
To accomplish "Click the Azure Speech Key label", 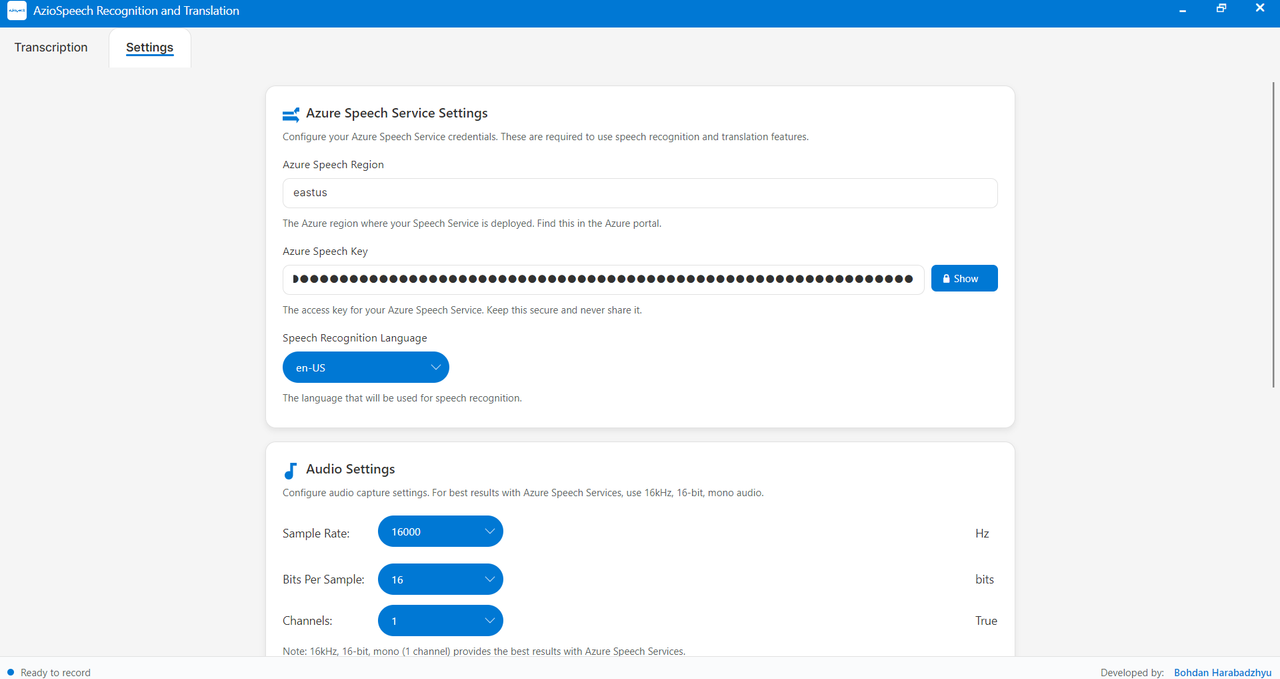I will [x=325, y=252].
